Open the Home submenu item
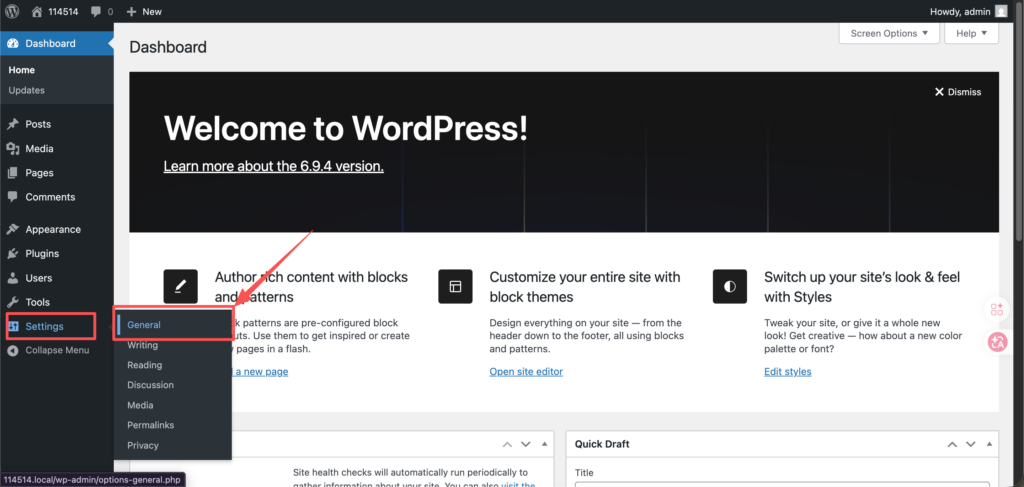The width and height of the screenshot is (1024, 487). [x=22, y=70]
